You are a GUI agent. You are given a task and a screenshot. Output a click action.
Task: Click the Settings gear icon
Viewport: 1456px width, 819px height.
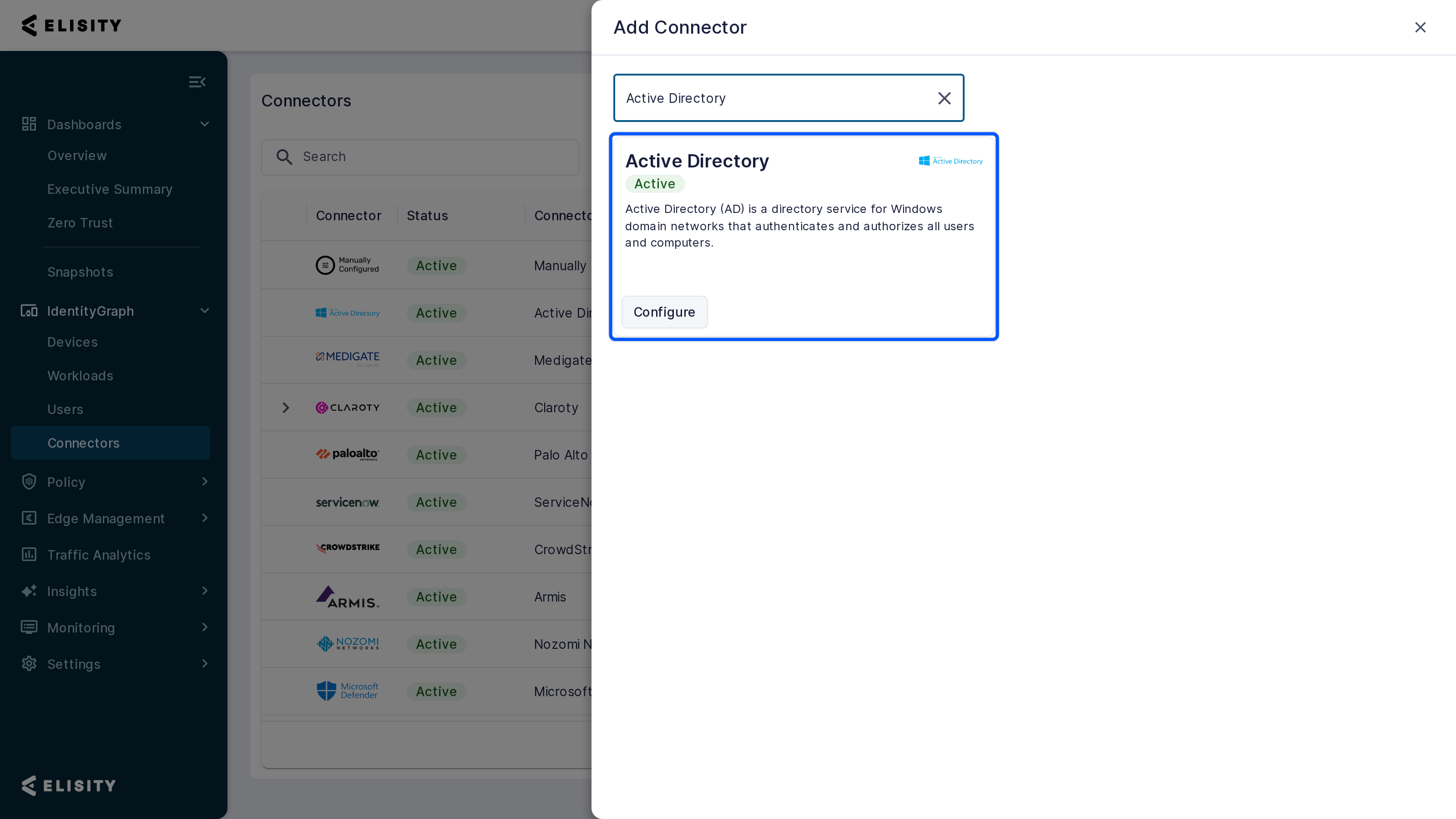pyautogui.click(x=29, y=663)
